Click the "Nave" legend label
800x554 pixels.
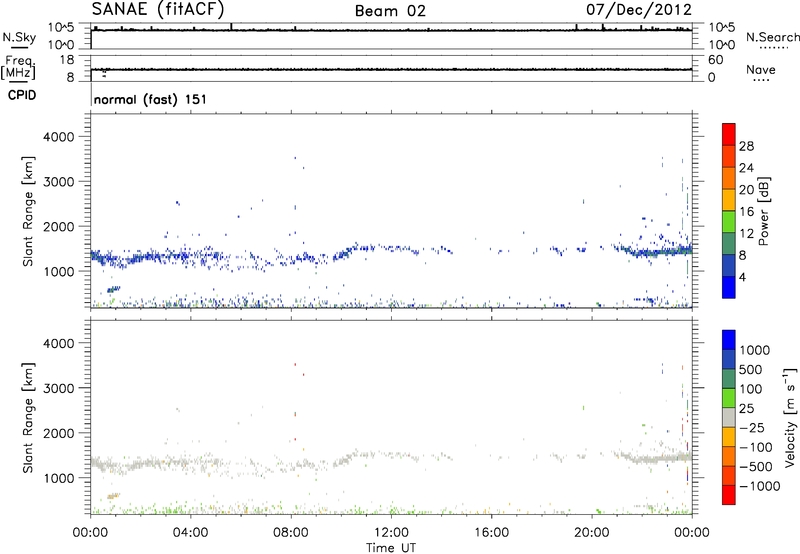pyautogui.click(x=760, y=70)
